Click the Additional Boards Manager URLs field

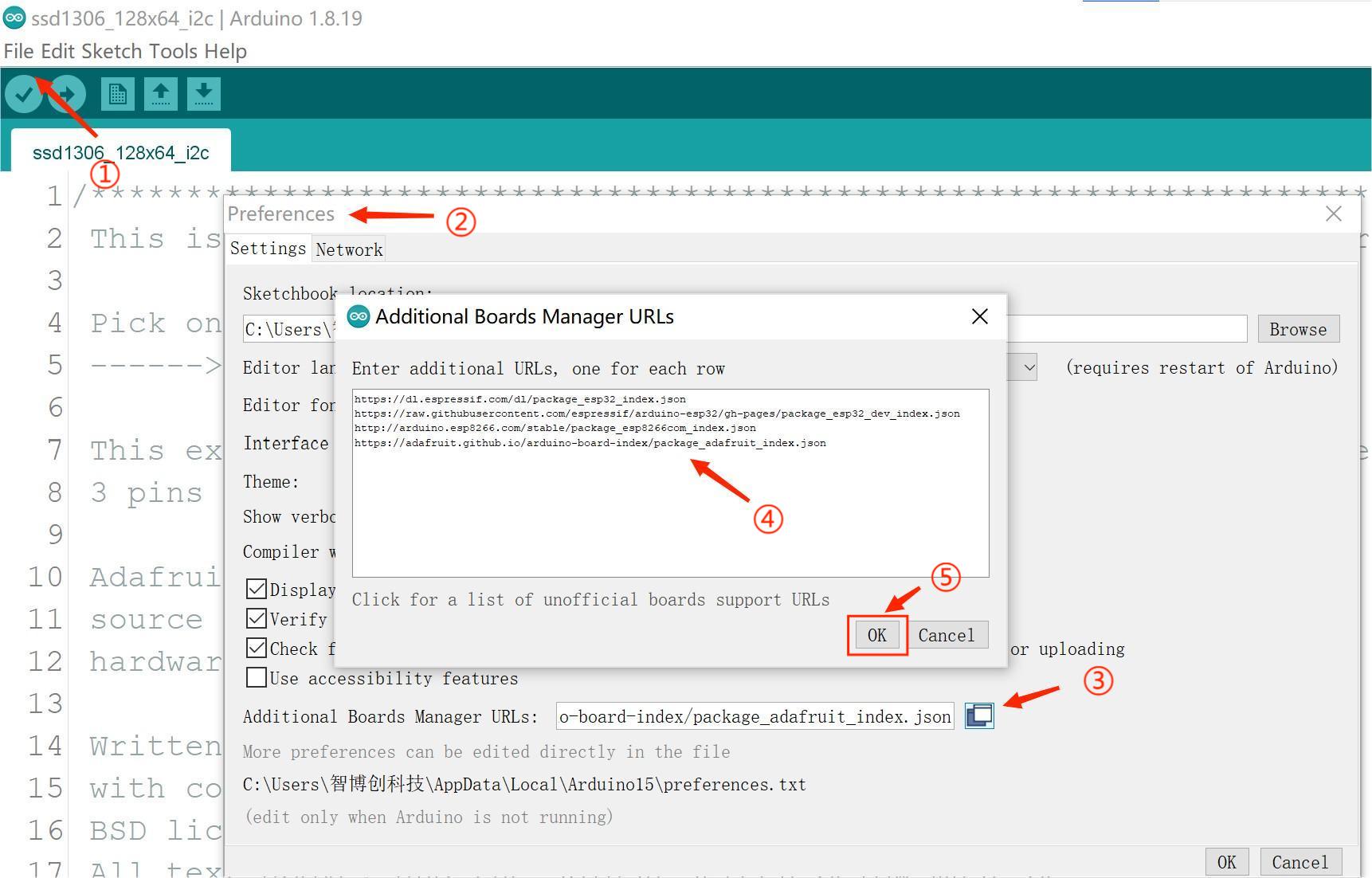[755, 716]
